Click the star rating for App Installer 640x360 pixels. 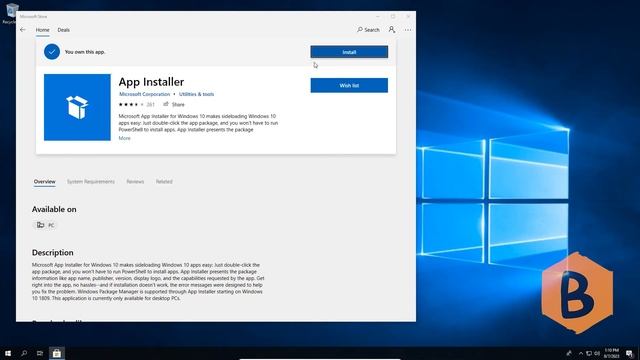pyautogui.click(x=131, y=104)
